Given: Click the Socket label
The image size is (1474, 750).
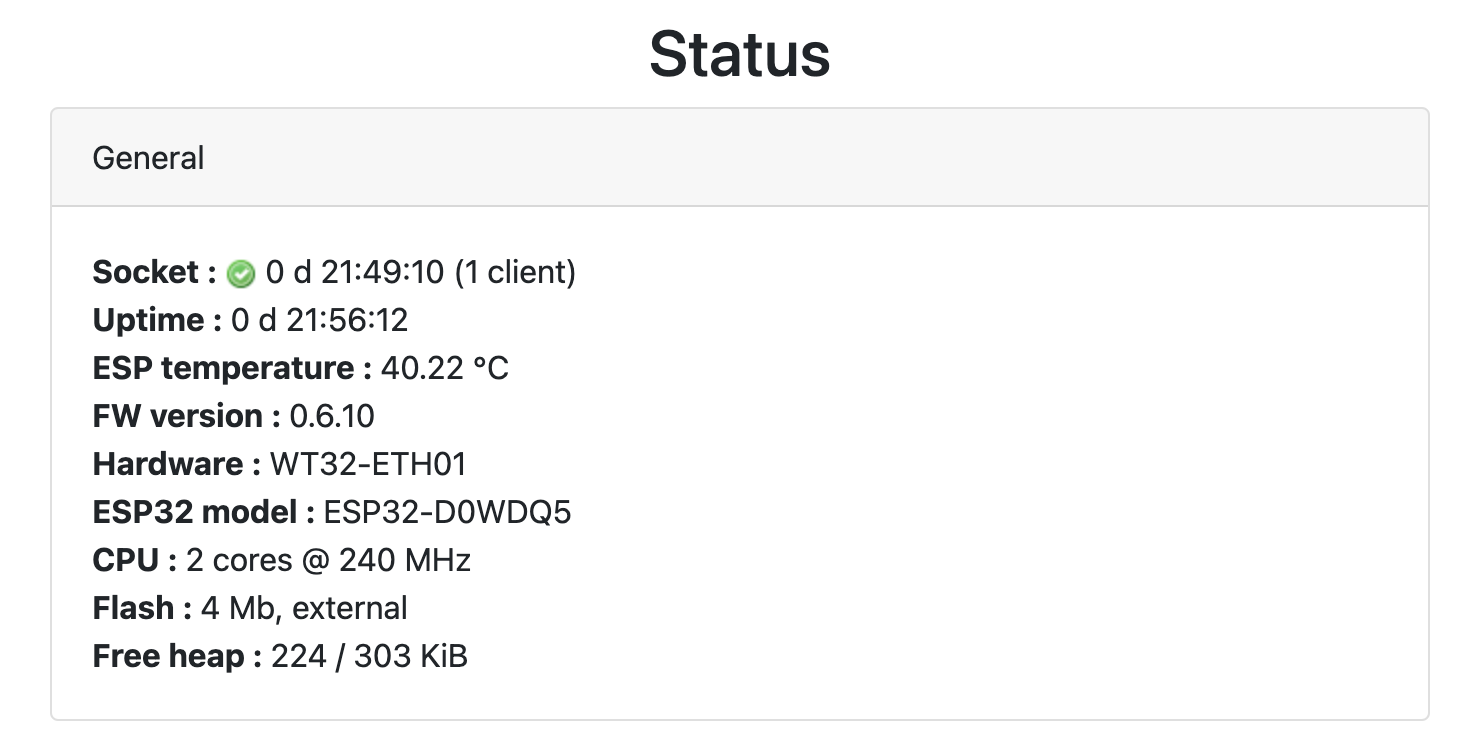Looking at the screenshot, I should pyautogui.click(x=154, y=272).
